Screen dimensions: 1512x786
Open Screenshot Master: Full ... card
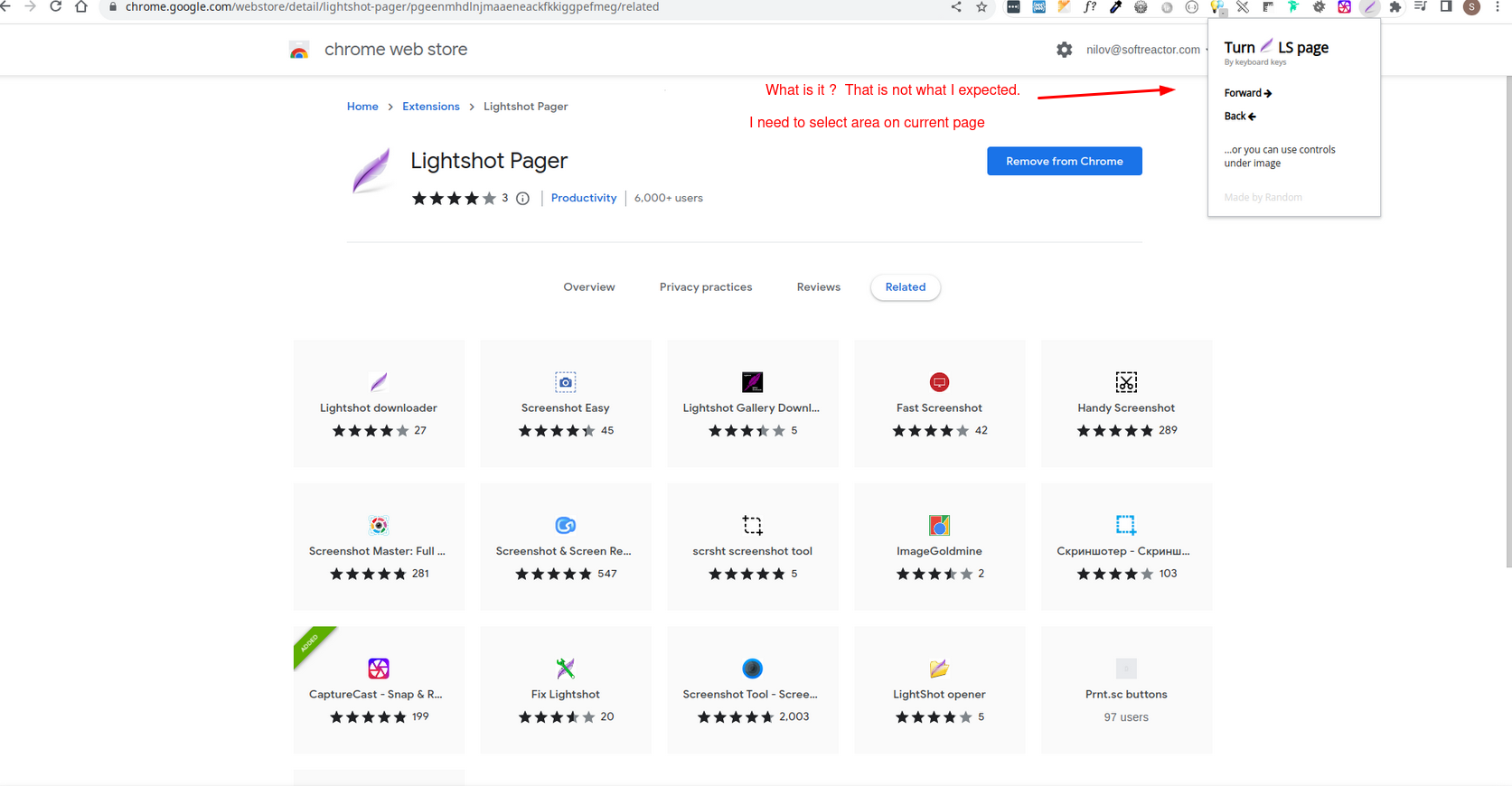[x=379, y=547]
